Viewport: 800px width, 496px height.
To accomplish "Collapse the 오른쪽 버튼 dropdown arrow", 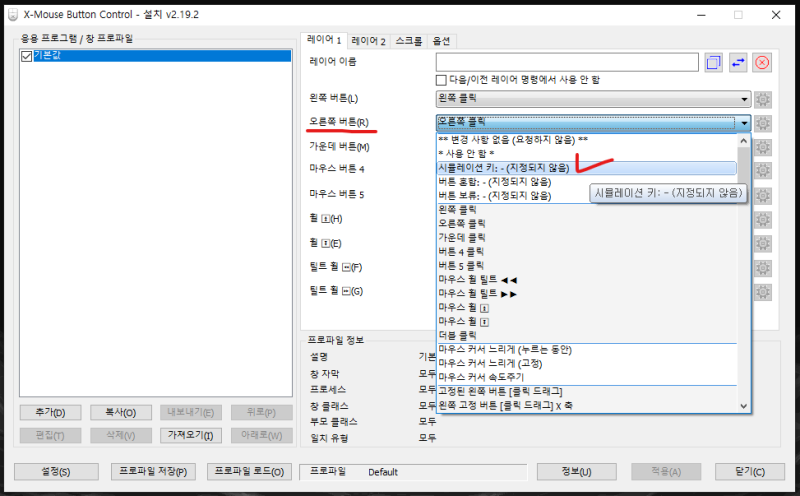I will coord(744,123).
